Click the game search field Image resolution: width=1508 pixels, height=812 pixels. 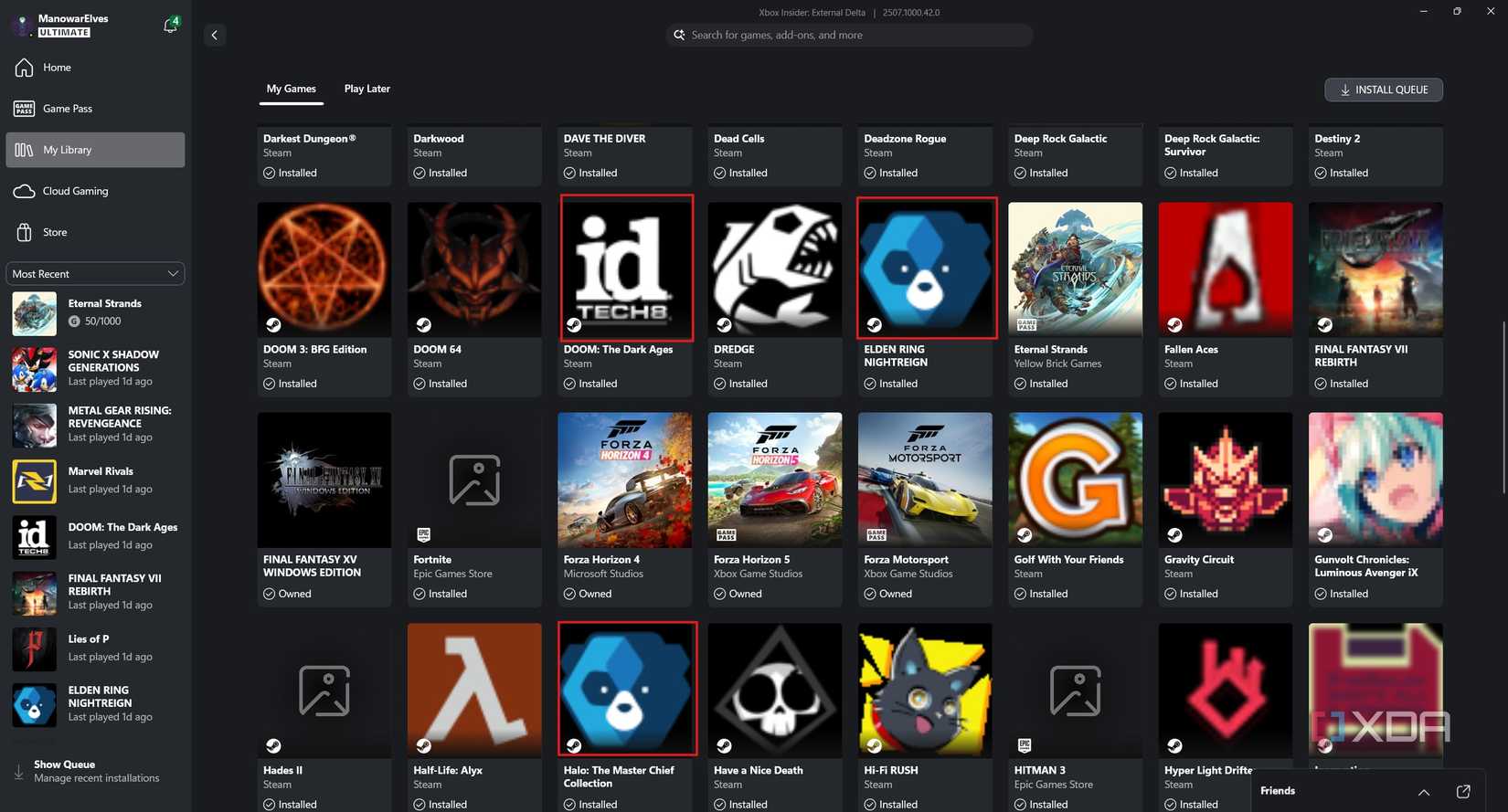tap(850, 35)
